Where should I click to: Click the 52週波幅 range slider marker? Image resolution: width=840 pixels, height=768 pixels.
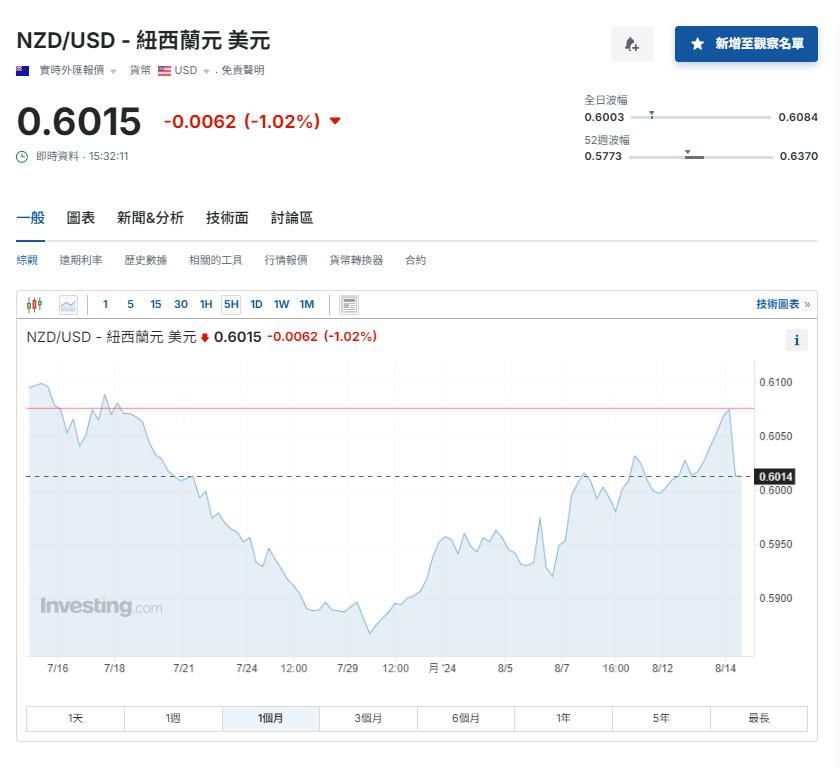click(688, 153)
